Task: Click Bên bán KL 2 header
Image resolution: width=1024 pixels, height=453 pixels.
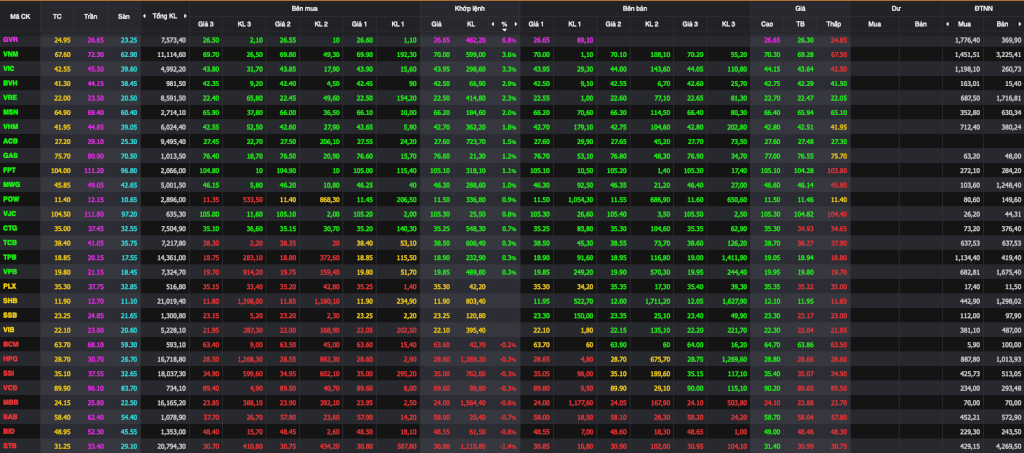Action: tap(651, 24)
